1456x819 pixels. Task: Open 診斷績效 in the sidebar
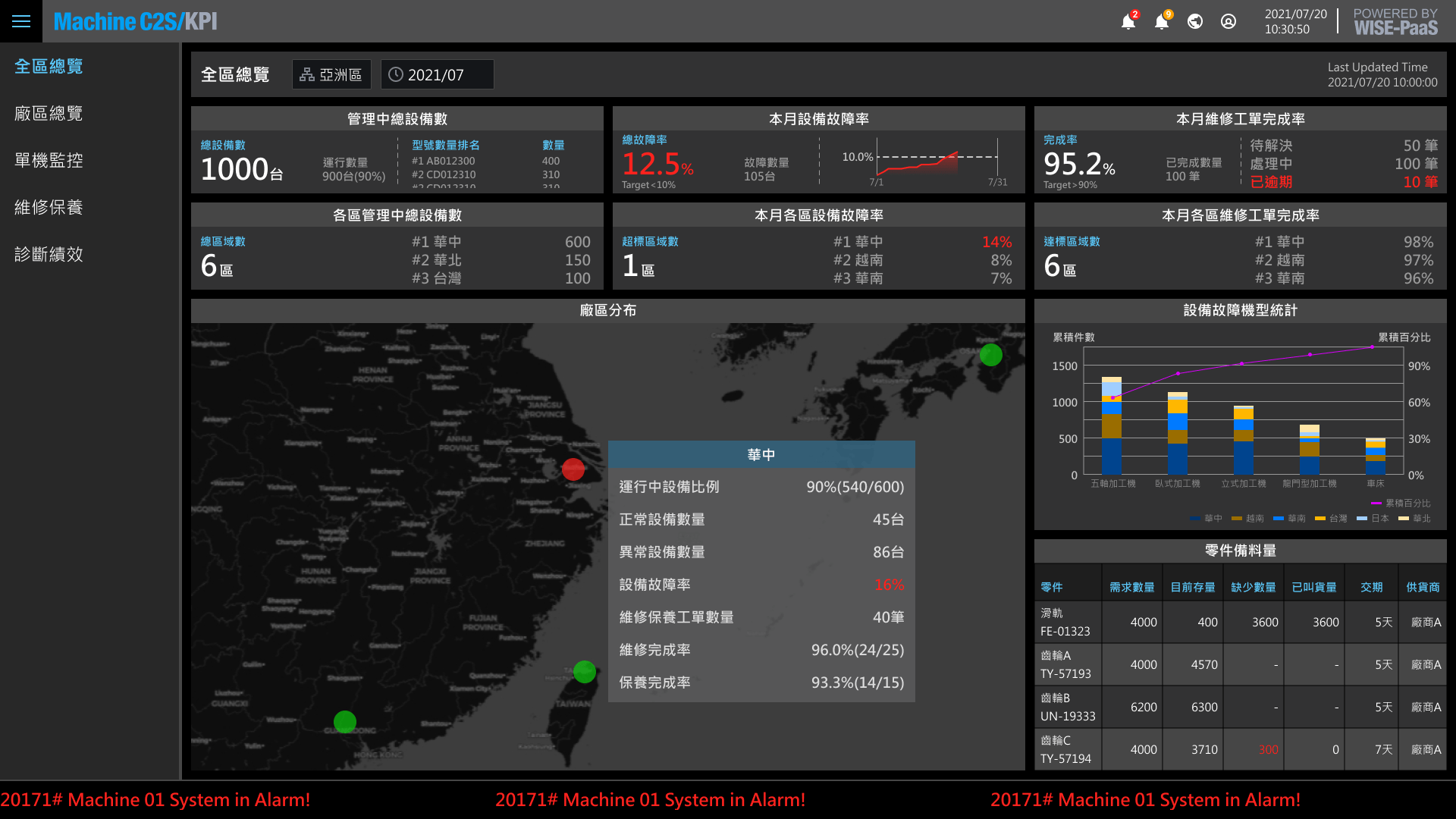tap(49, 255)
